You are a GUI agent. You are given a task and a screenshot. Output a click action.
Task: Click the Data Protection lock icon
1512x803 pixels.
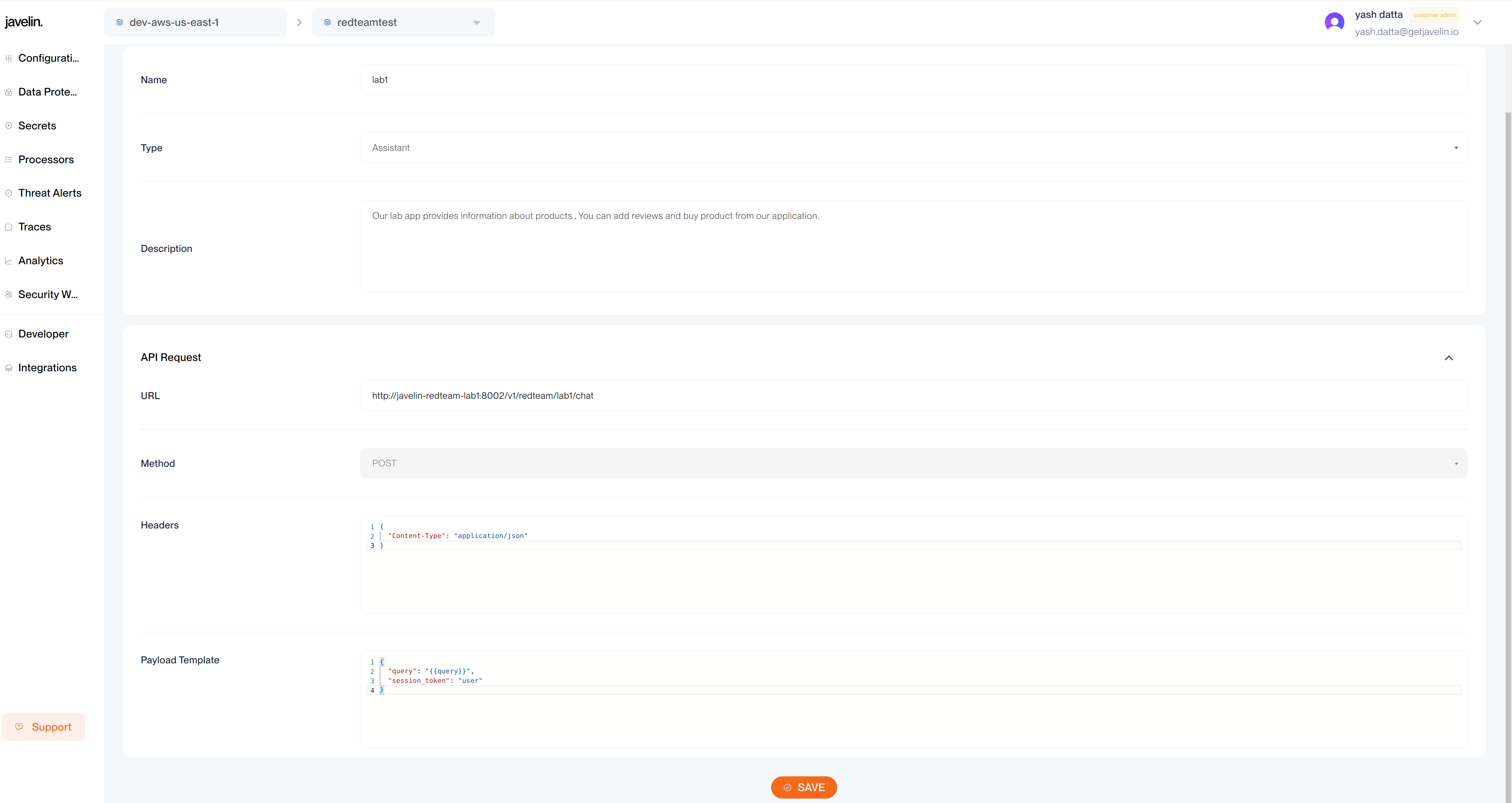coord(8,92)
